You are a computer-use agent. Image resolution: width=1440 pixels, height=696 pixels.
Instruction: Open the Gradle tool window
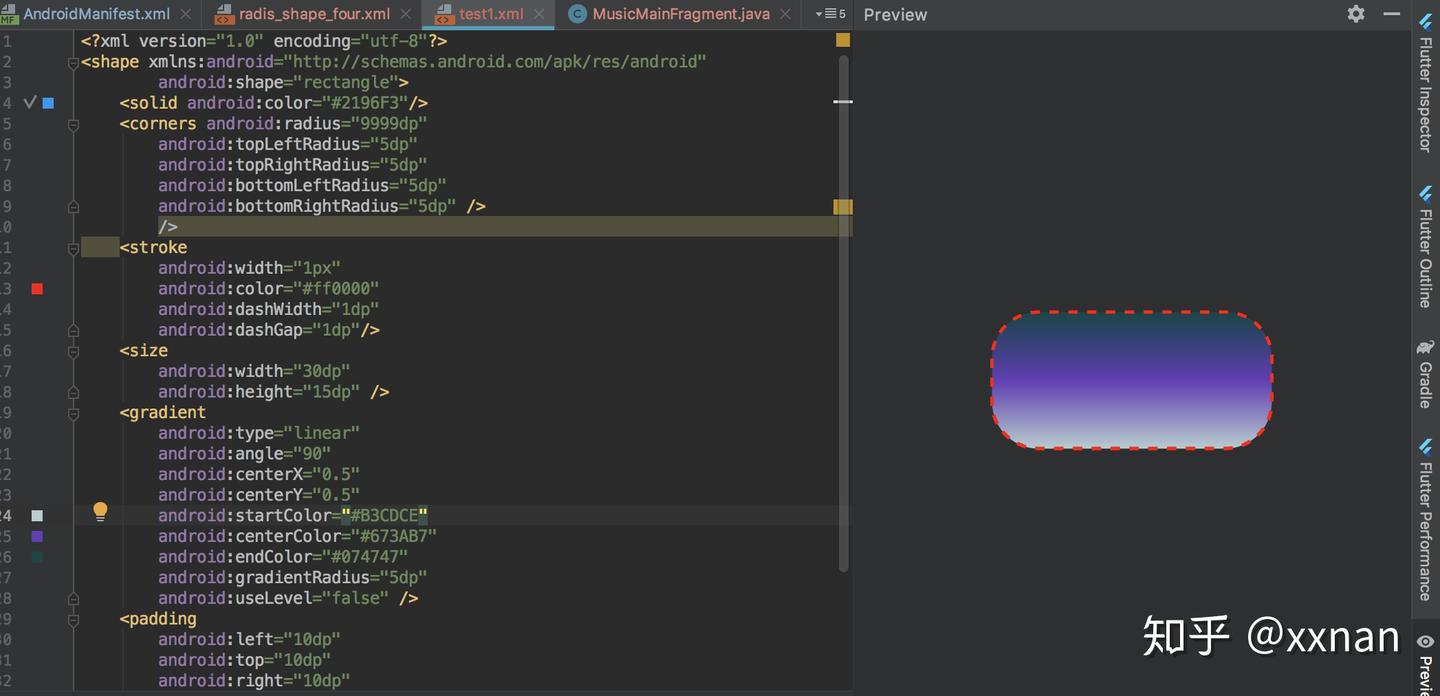tap(1426, 374)
